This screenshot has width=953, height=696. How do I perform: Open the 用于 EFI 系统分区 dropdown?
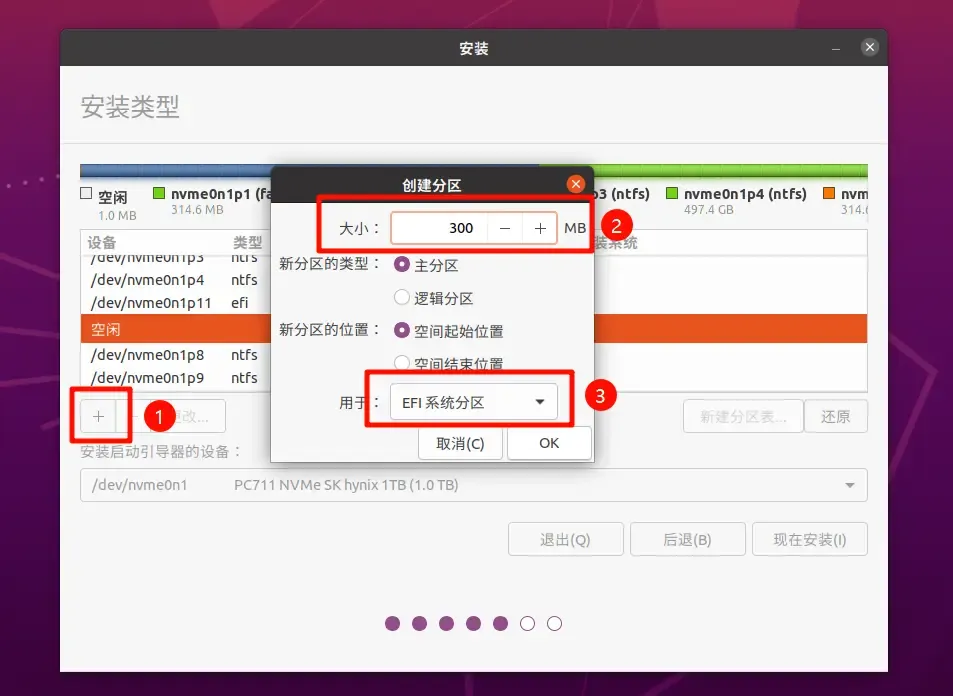tap(473, 402)
